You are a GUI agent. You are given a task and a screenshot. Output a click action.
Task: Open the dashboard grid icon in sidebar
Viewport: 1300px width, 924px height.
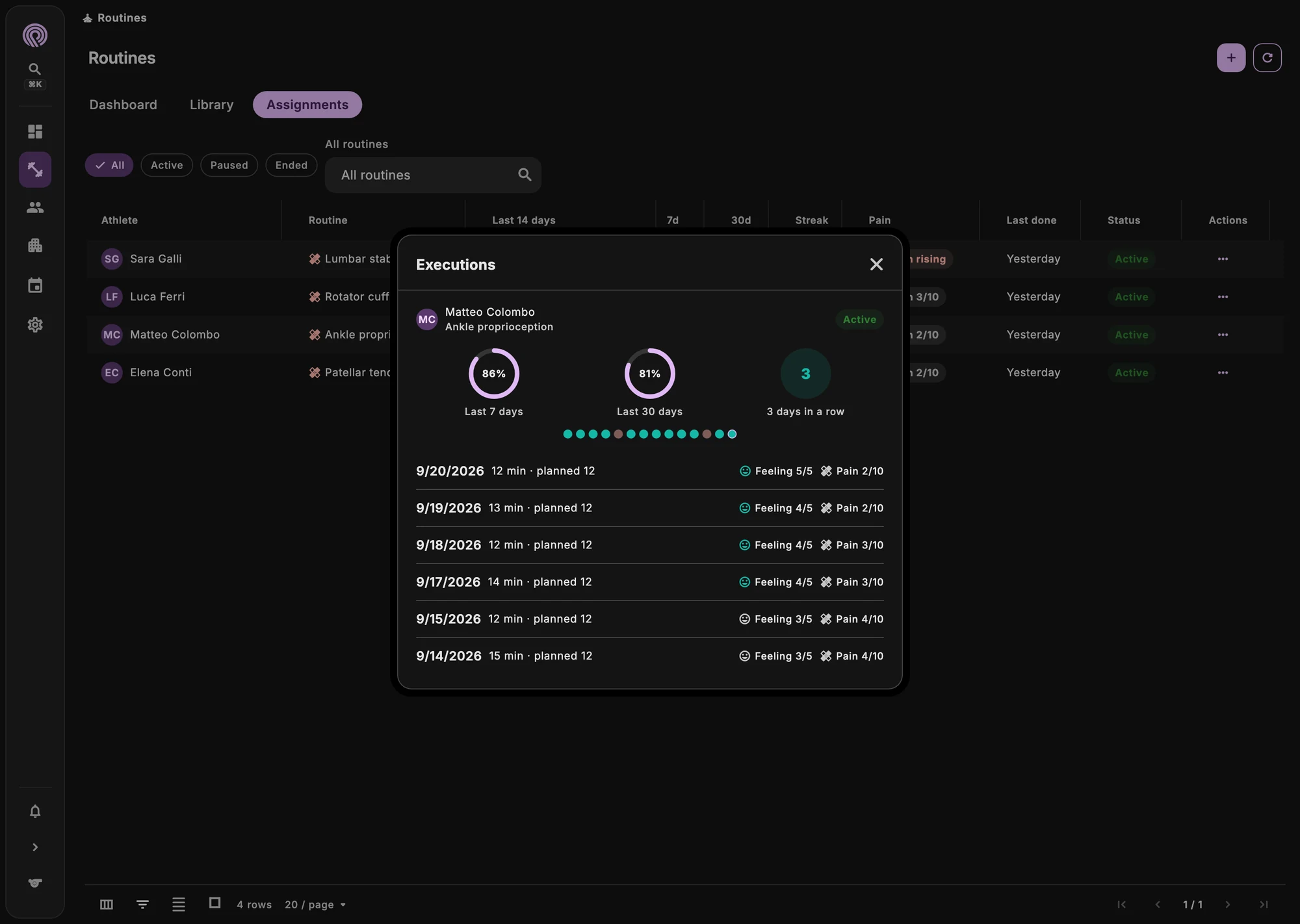pyautogui.click(x=35, y=132)
